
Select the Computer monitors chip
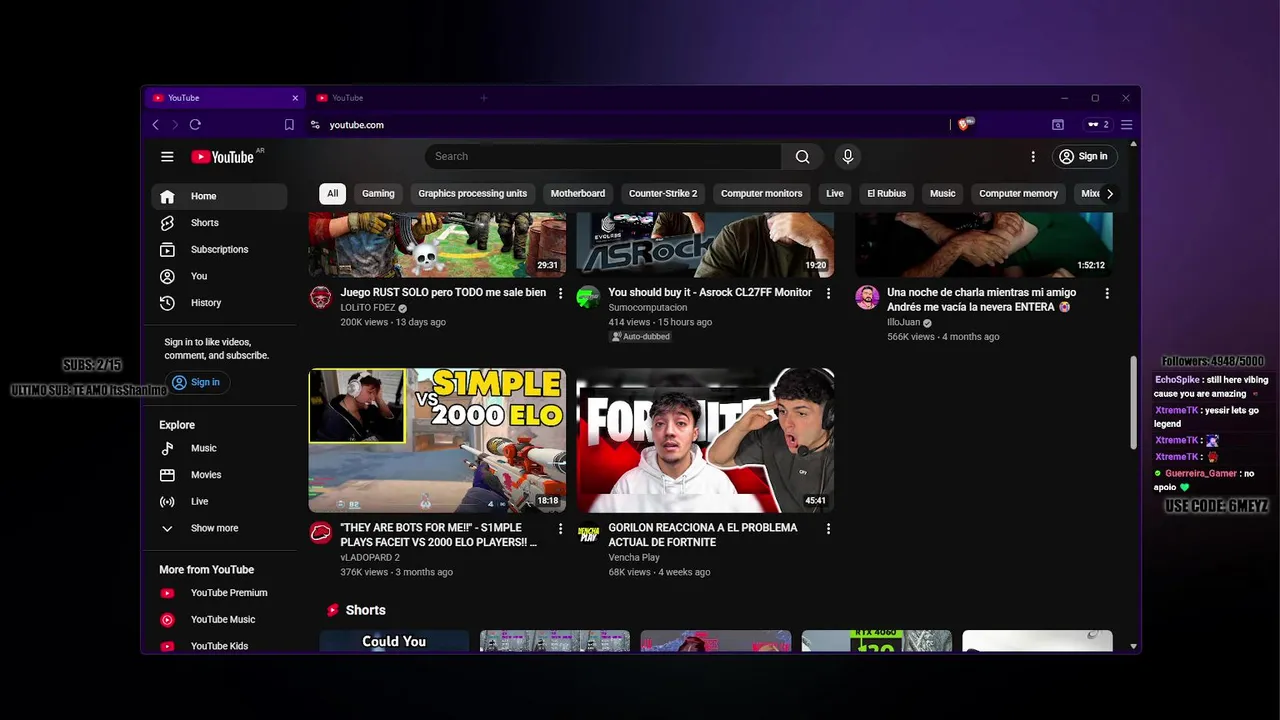point(762,194)
